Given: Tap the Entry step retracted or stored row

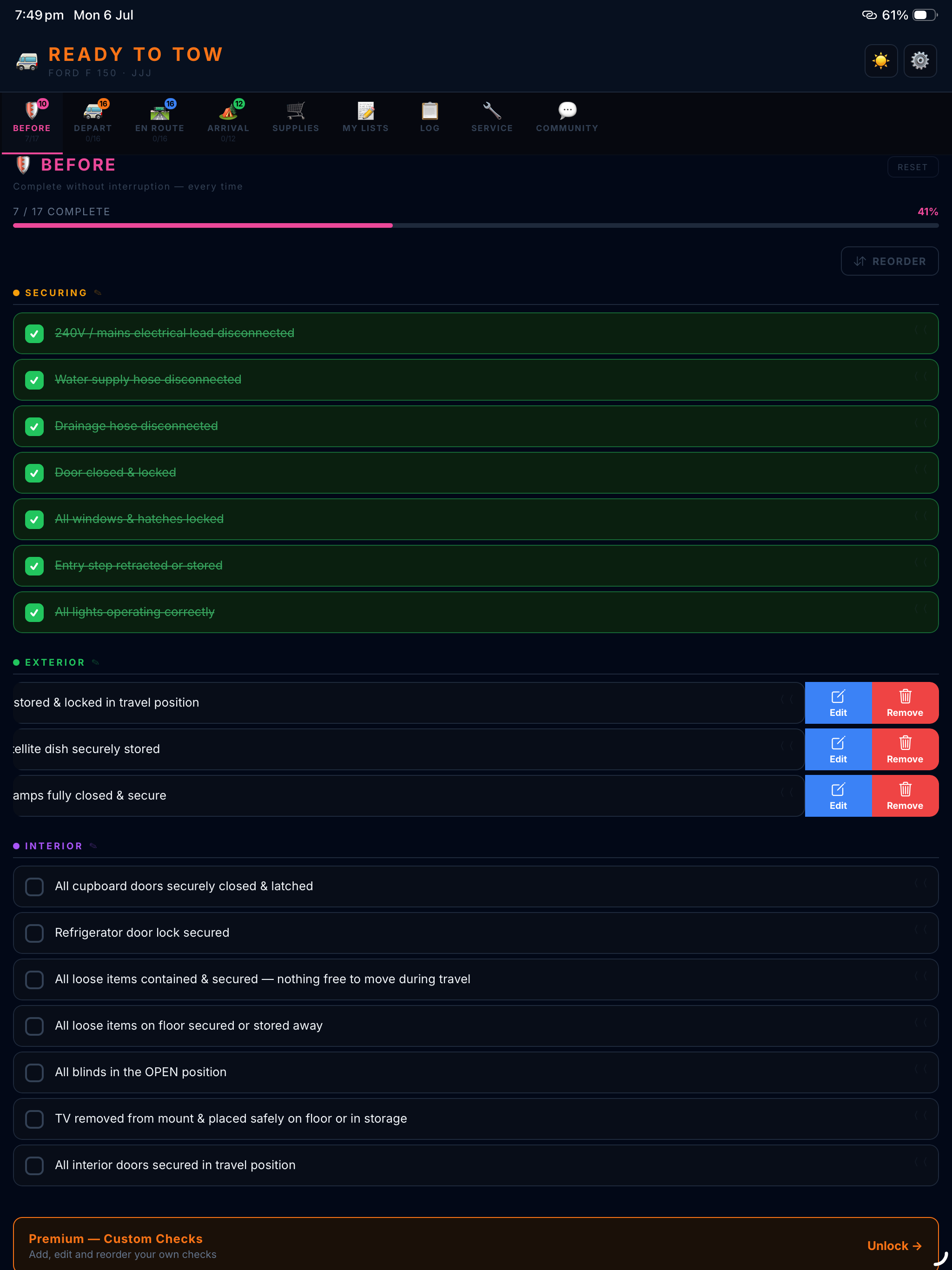Looking at the screenshot, I should point(476,566).
